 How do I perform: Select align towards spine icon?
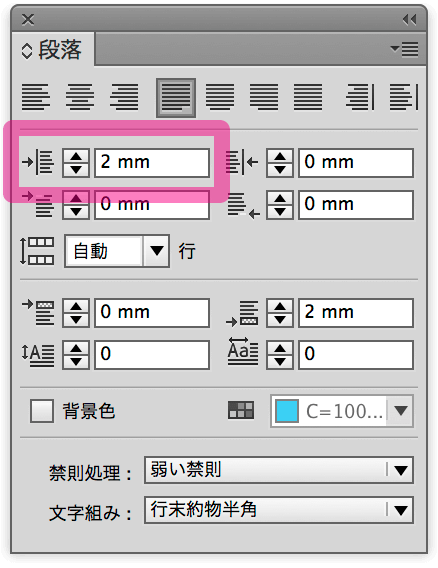[x=360, y=97]
